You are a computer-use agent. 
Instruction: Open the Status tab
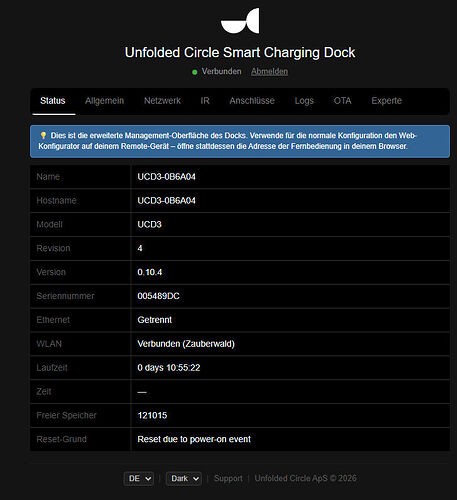click(x=53, y=101)
